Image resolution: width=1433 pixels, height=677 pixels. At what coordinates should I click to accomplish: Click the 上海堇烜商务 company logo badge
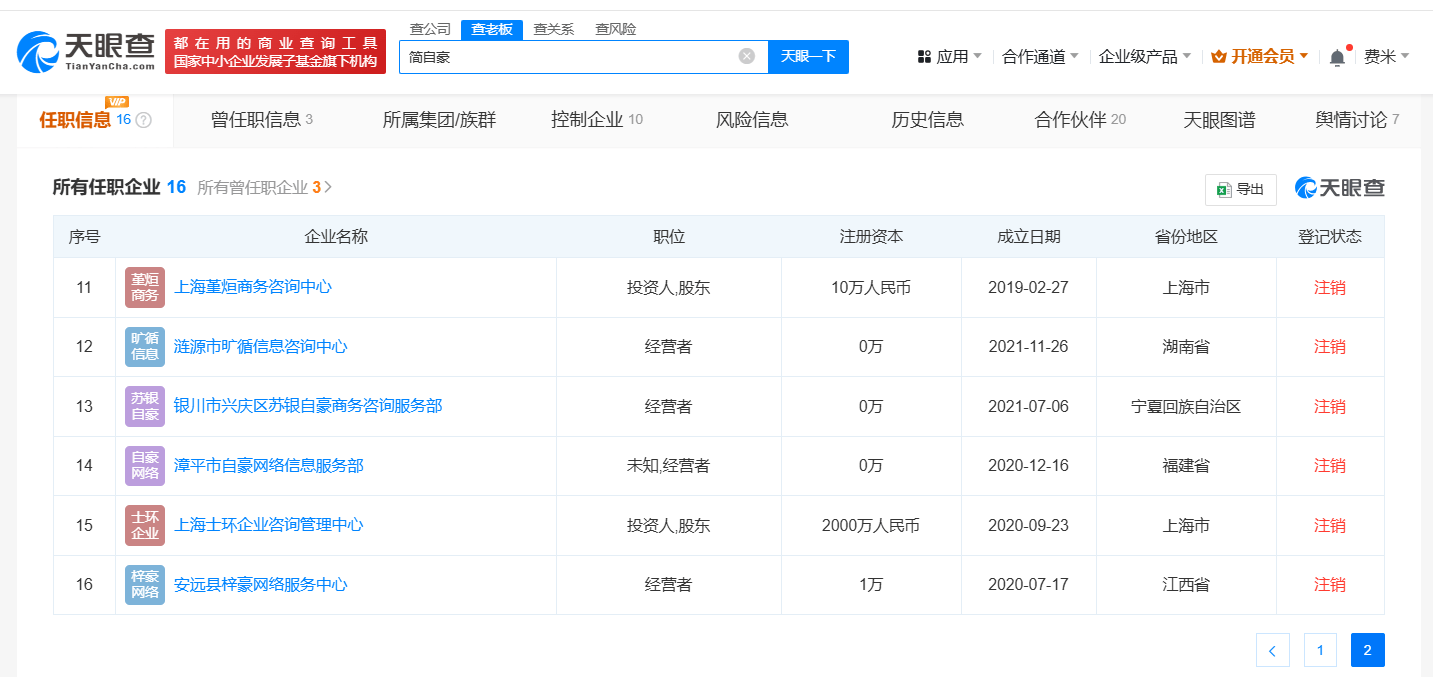145,287
